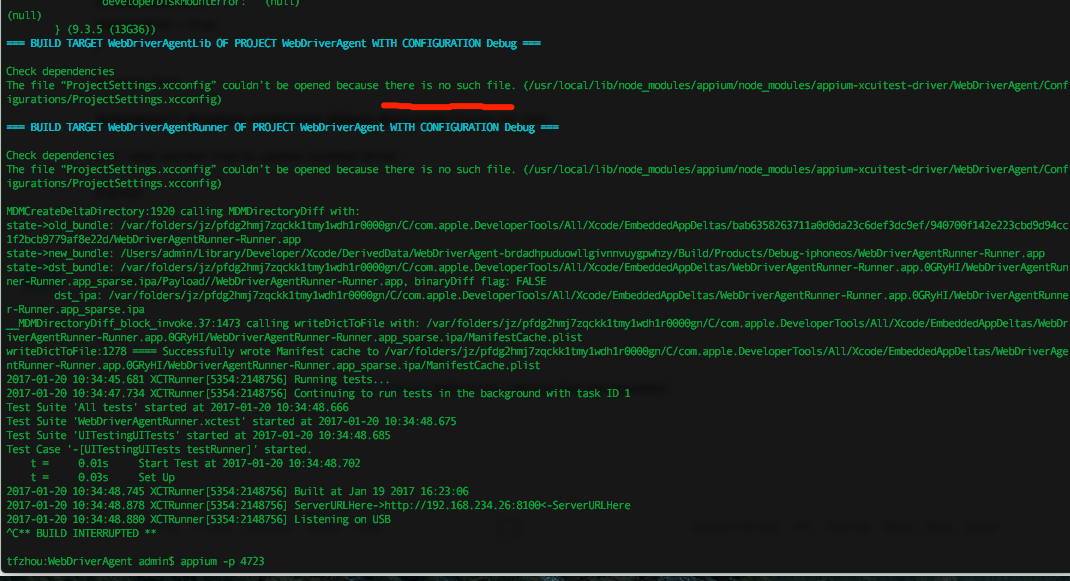
Task: Click the "Test Case '-[UITestingUITests testRunner]' started" line
Action: tap(158, 449)
